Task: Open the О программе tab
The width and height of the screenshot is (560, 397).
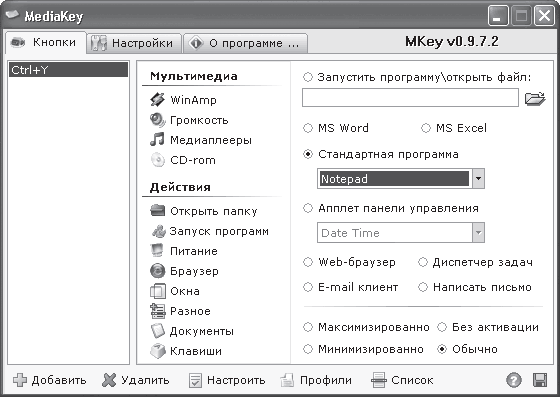Action: pyautogui.click(x=245, y=43)
